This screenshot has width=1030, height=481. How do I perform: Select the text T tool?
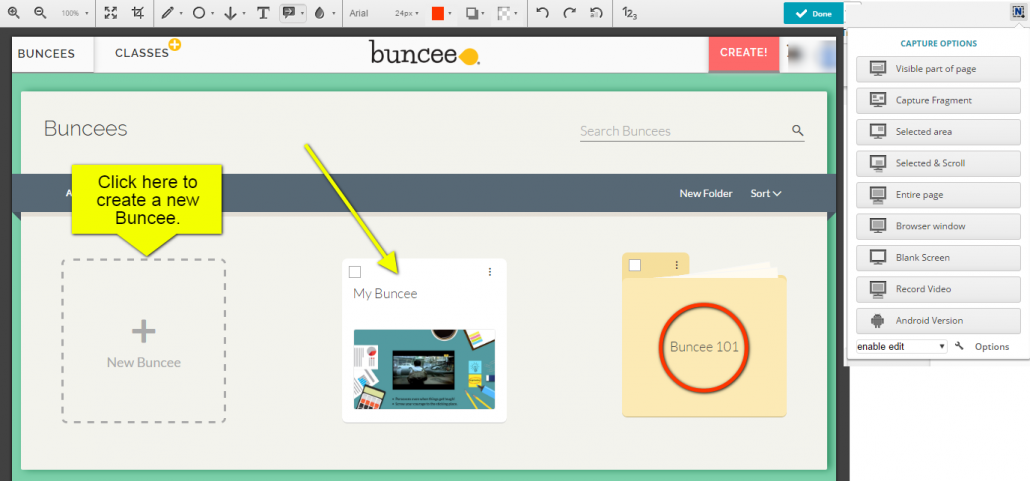pyautogui.click(x=263, y=13)
